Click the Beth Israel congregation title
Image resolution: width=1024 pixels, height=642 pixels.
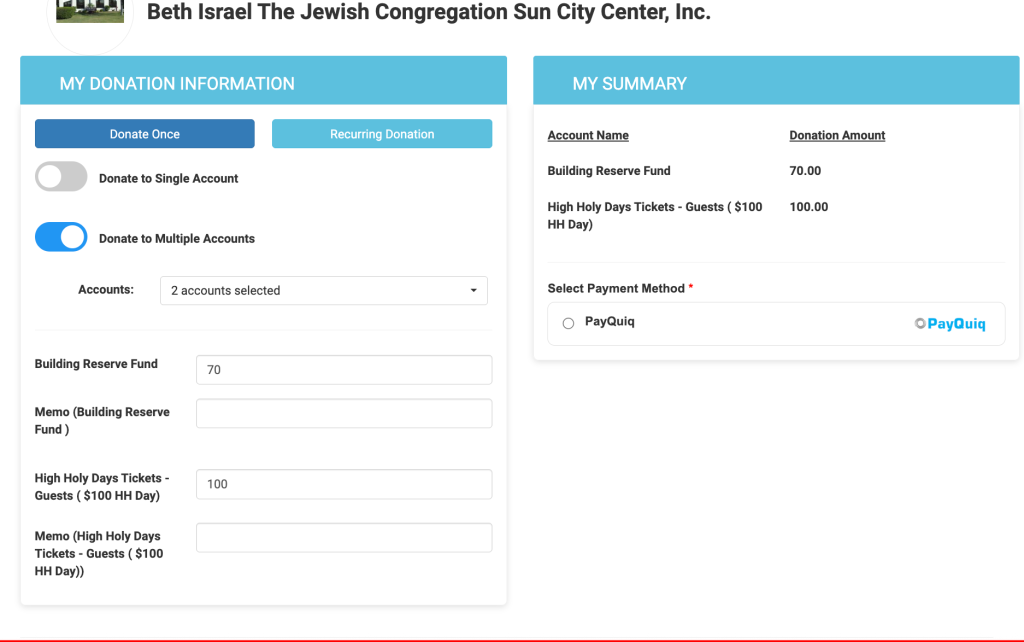click(x=428, y=13)
